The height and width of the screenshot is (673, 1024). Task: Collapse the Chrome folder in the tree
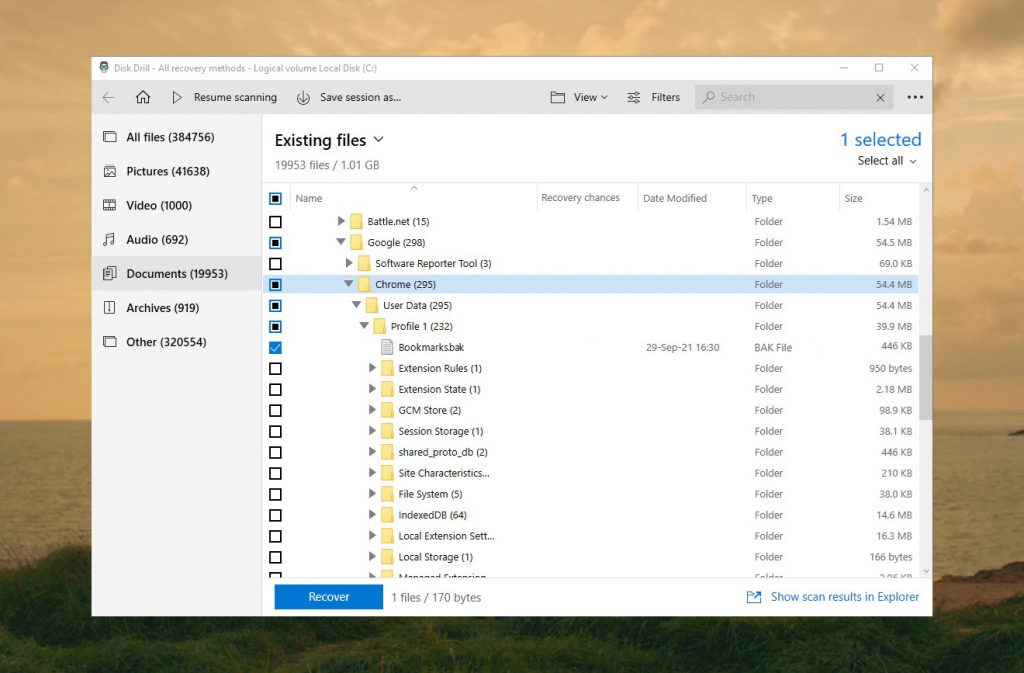pos(349,284)
